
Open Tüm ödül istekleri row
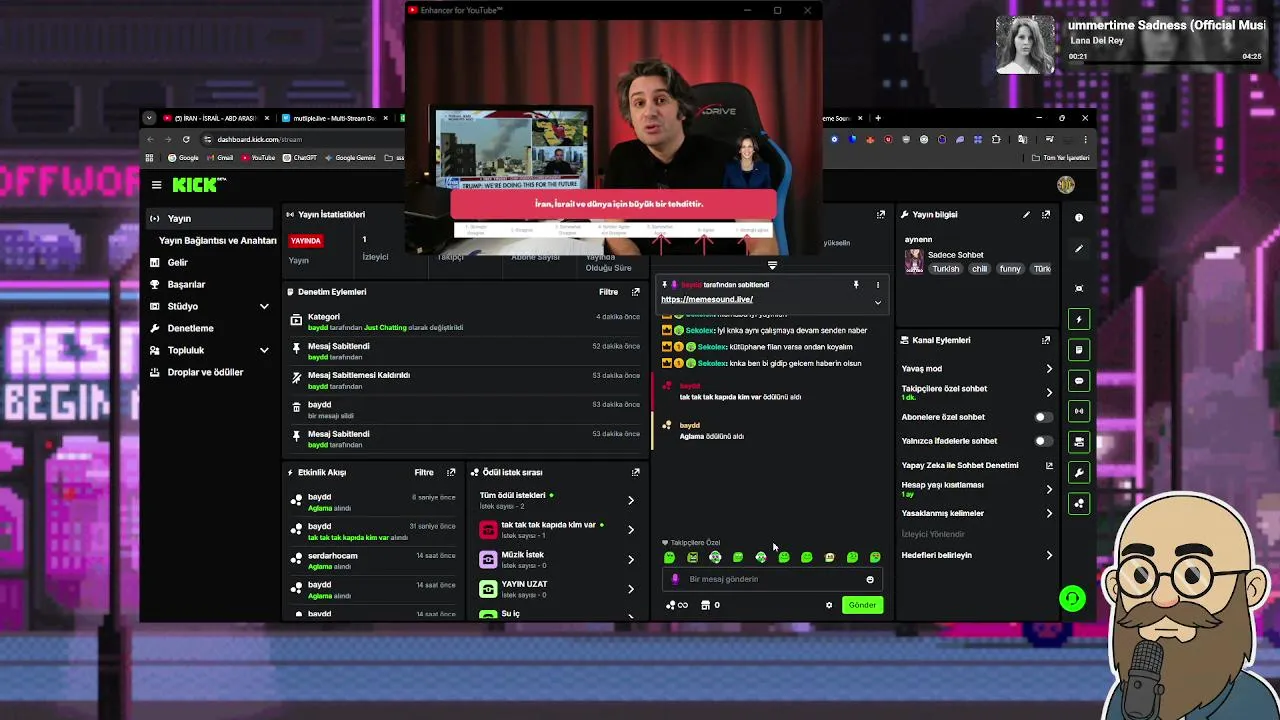click(x=557, y=500)
